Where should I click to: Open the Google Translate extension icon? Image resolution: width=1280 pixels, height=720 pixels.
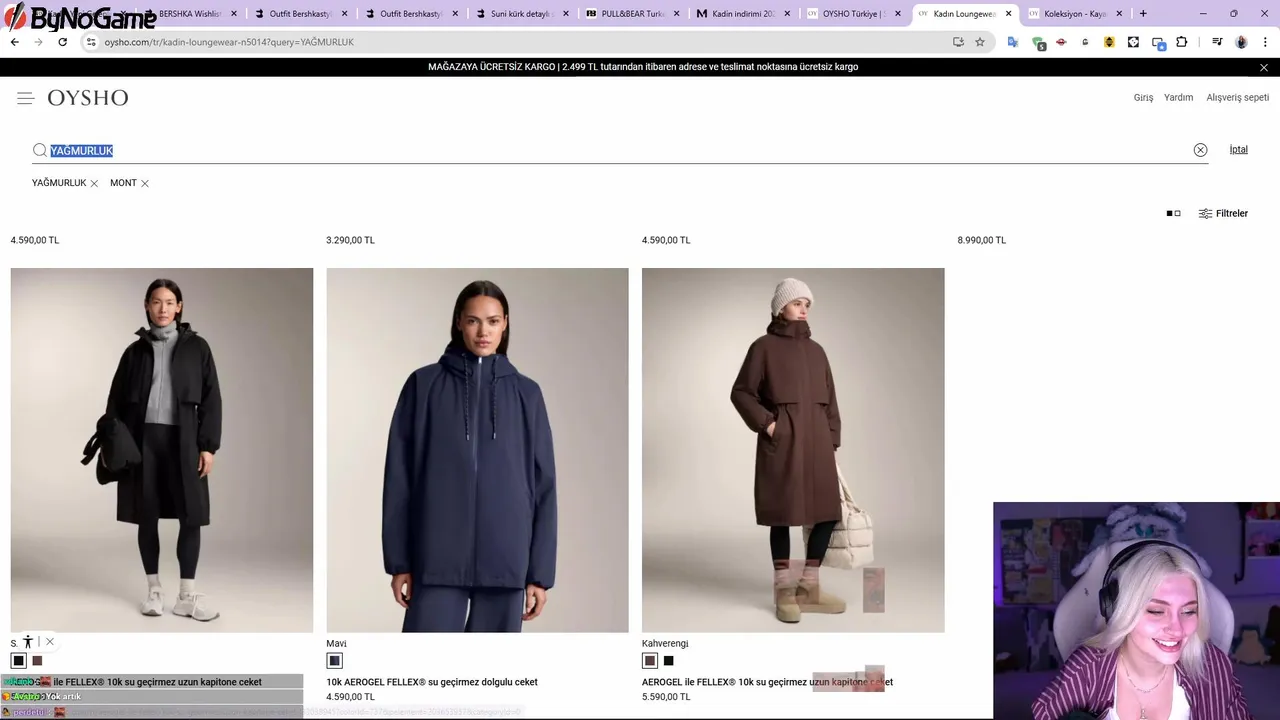click(1013, 42)
